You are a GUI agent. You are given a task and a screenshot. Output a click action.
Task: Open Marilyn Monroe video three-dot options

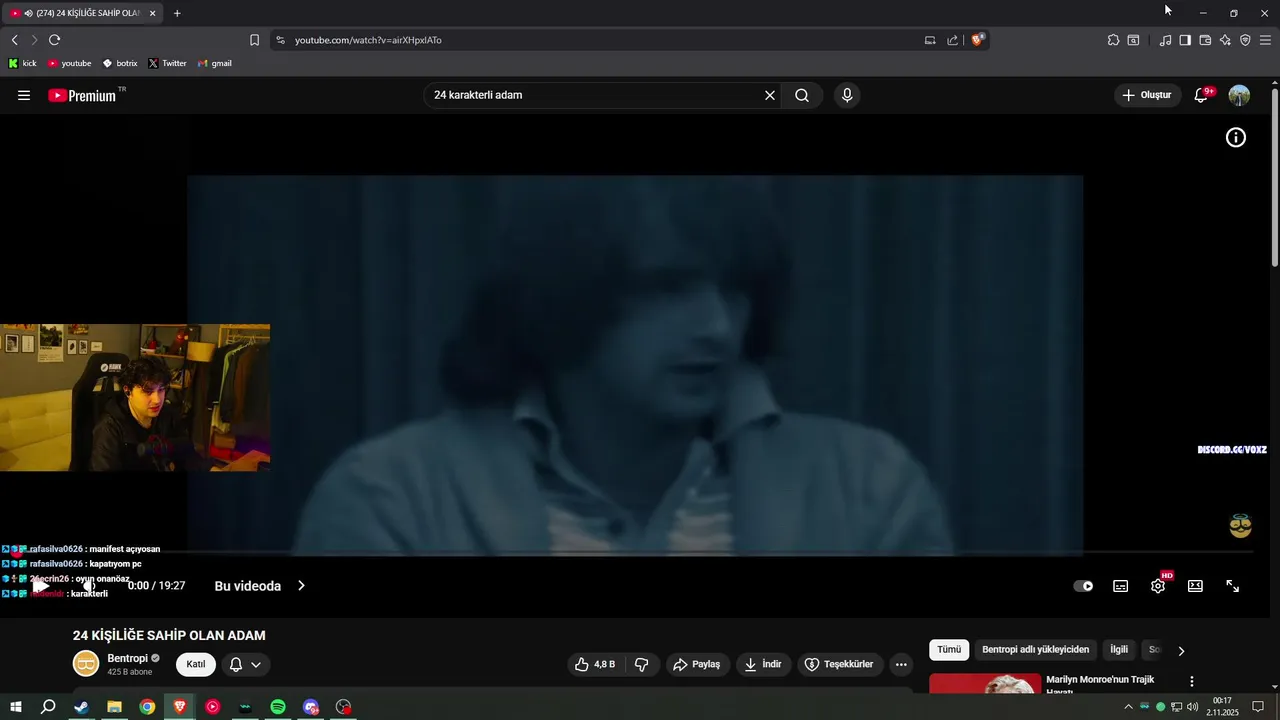click(x=1191, y=681)
